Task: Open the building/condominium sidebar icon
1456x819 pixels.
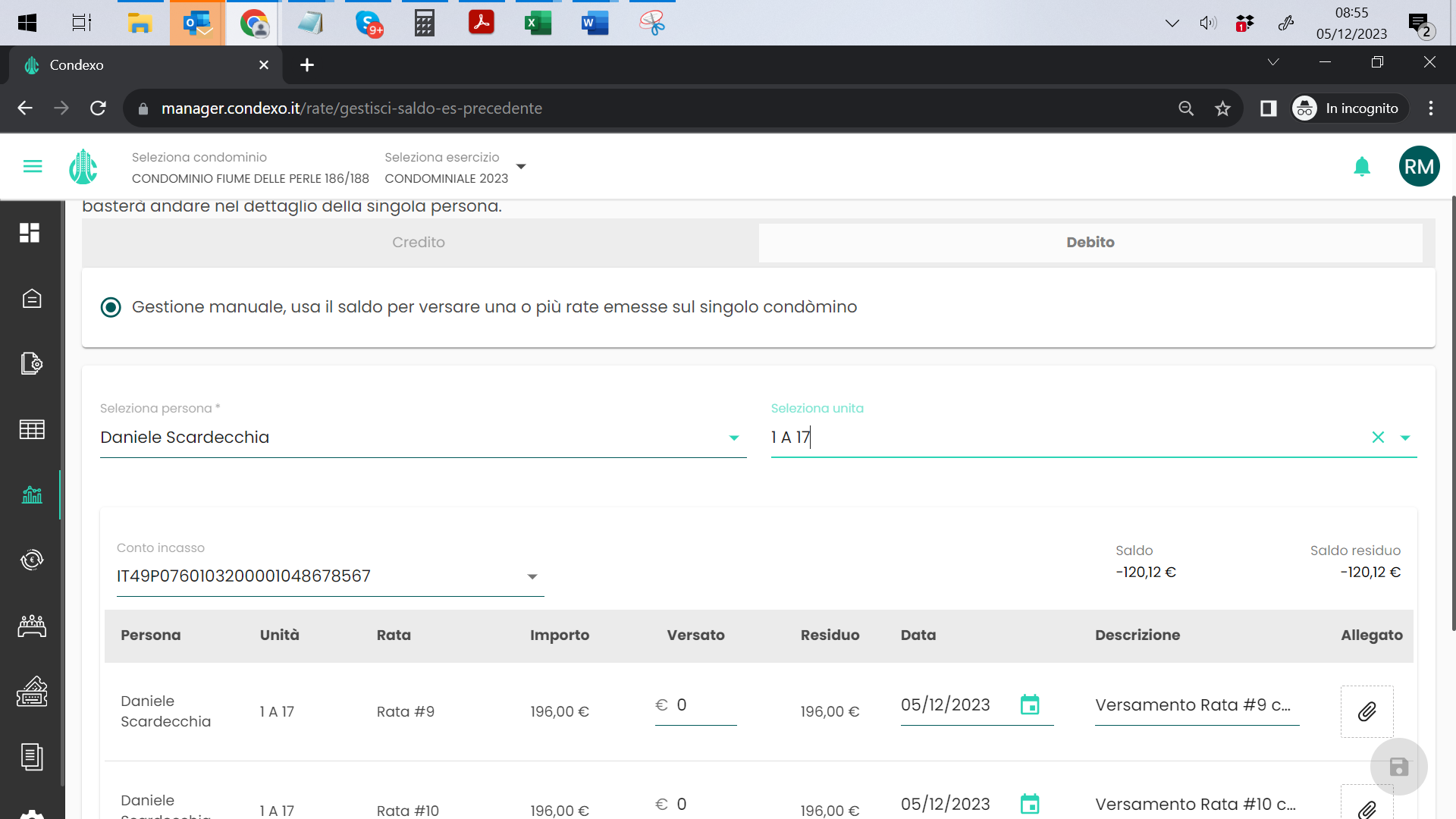Action: [32, 299]
